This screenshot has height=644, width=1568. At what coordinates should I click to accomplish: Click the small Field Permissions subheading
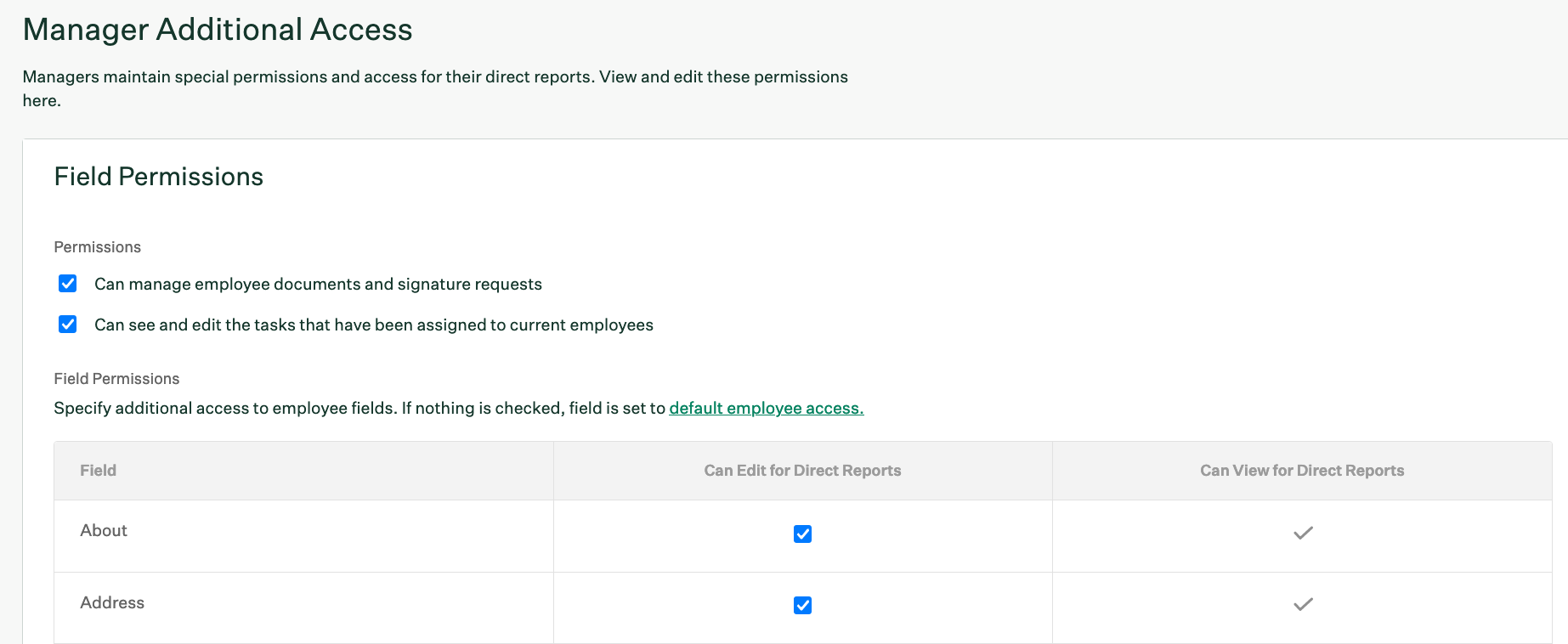(117, 379)
